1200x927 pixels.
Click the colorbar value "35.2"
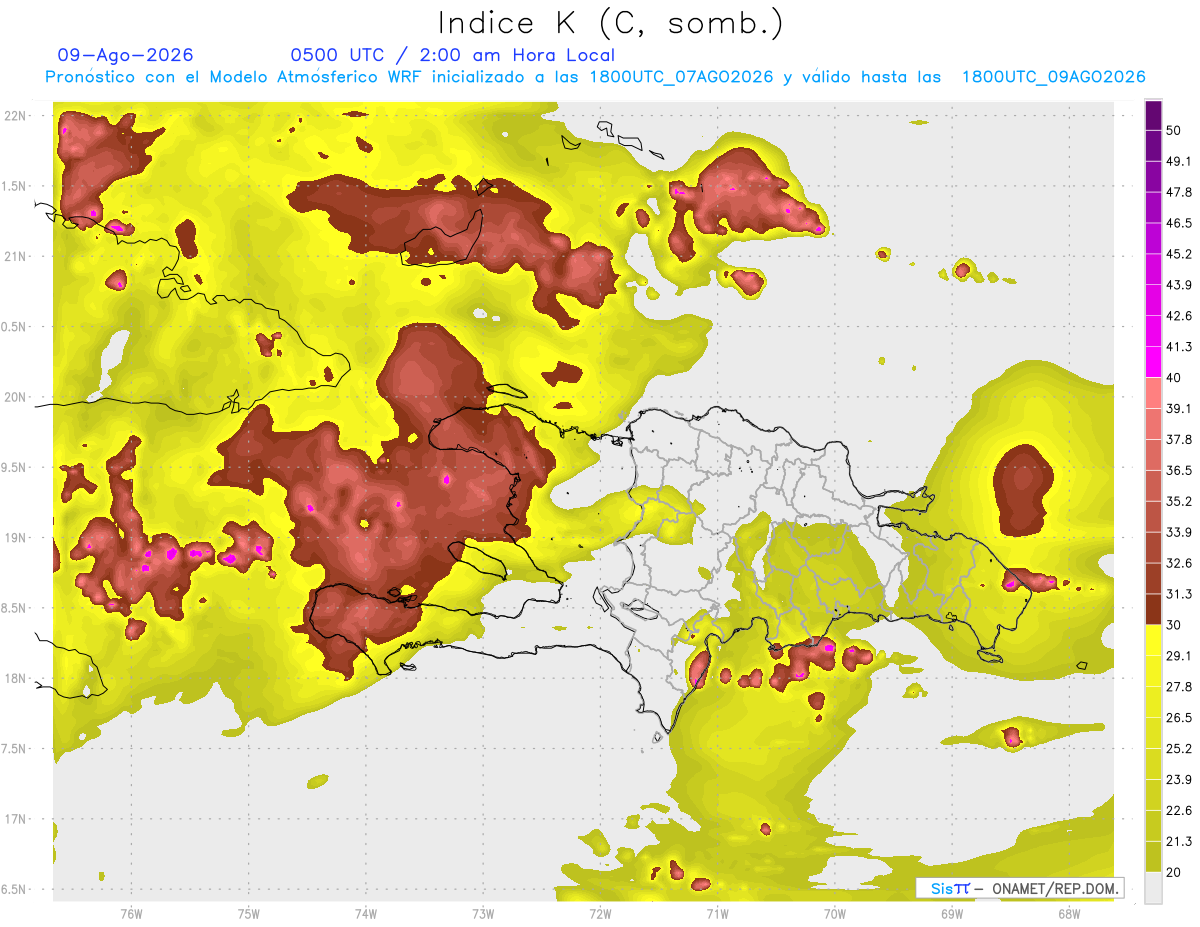point(1180,501)
